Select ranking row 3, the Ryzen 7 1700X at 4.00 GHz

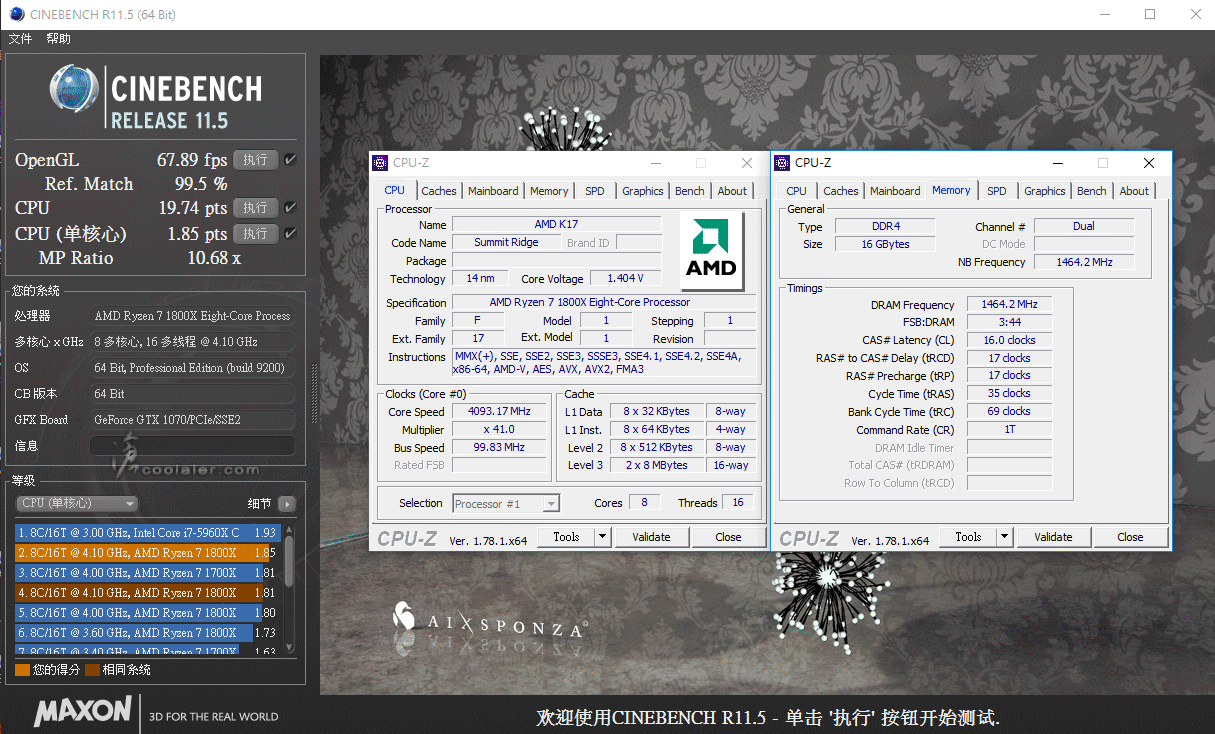pos(148,573)
